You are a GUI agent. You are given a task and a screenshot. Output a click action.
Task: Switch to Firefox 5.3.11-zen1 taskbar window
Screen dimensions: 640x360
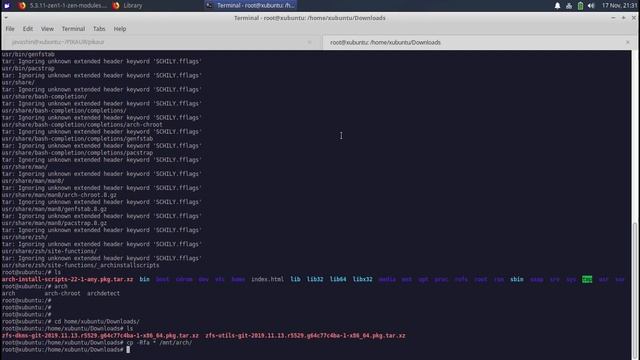point(62,5)
